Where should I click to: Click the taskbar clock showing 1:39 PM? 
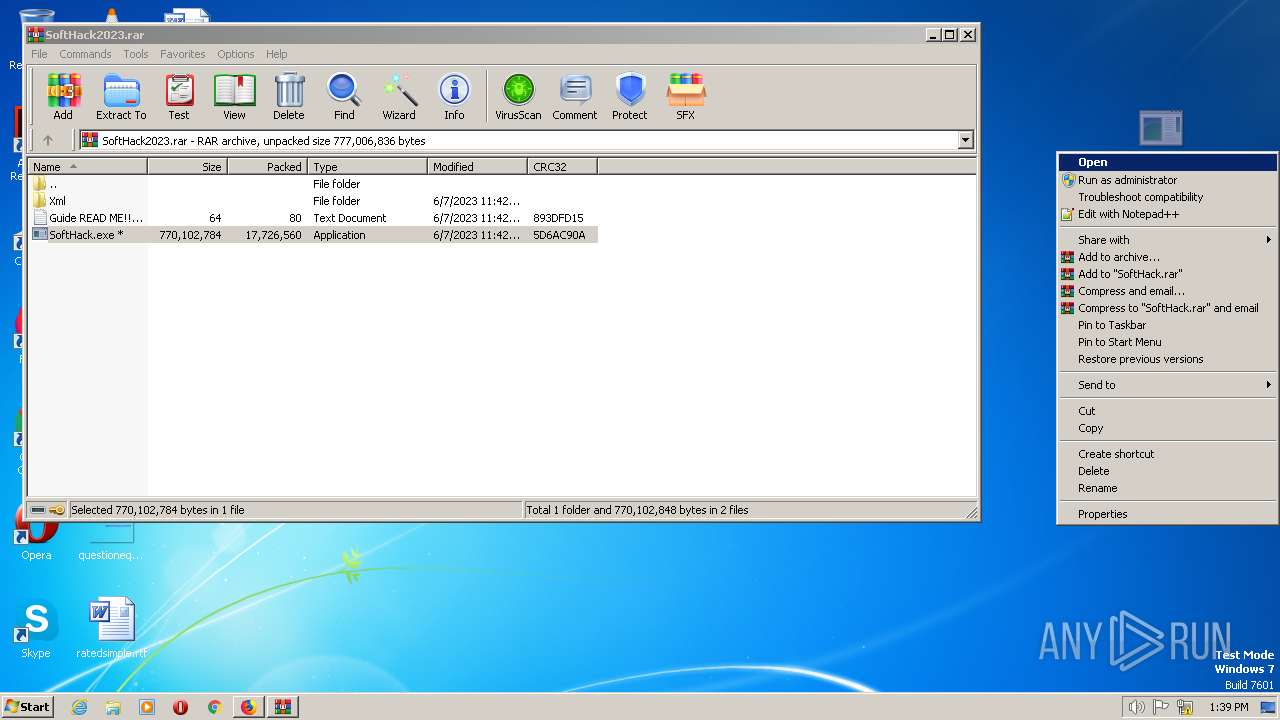pos(1228,707)
